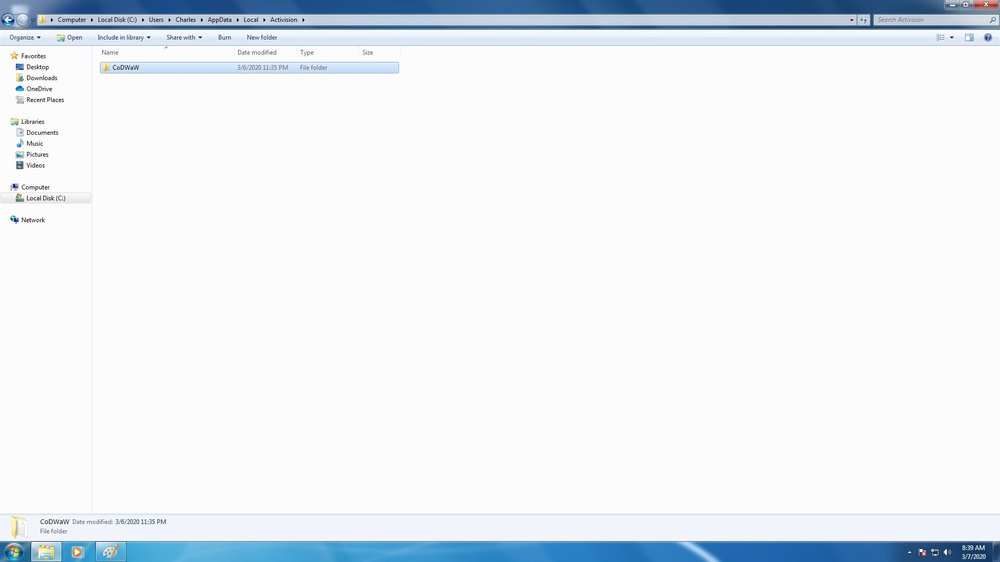Screen dimensions: 1000x562
Task: Open the view options dropdown arrow
Action: (x=952, y=38)
